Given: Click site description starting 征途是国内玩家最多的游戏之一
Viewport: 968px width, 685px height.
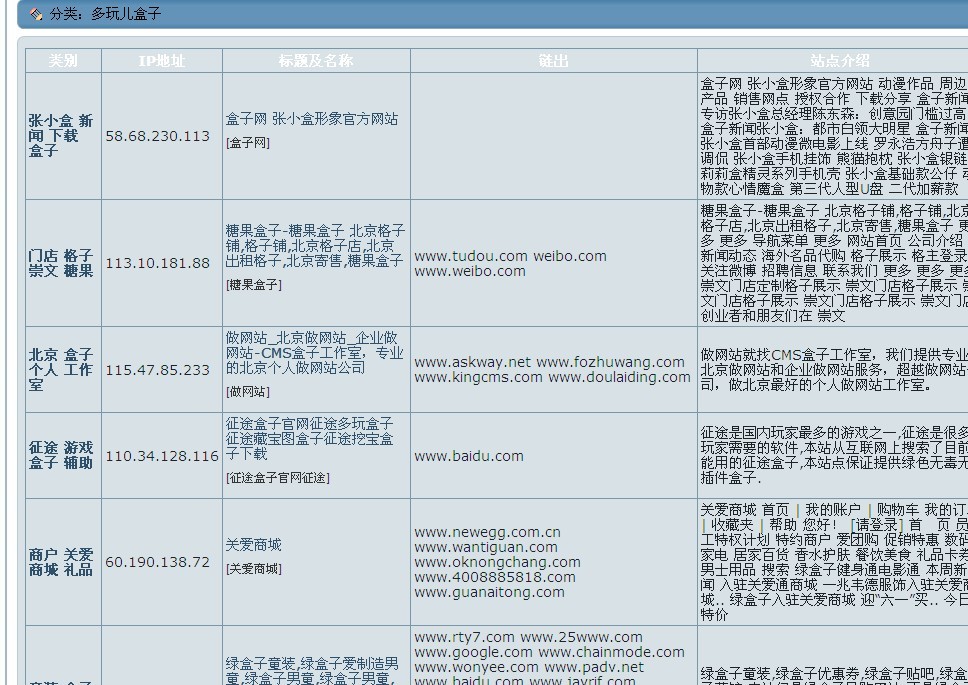Looking at the screenshot, I should tap(834, 455).
